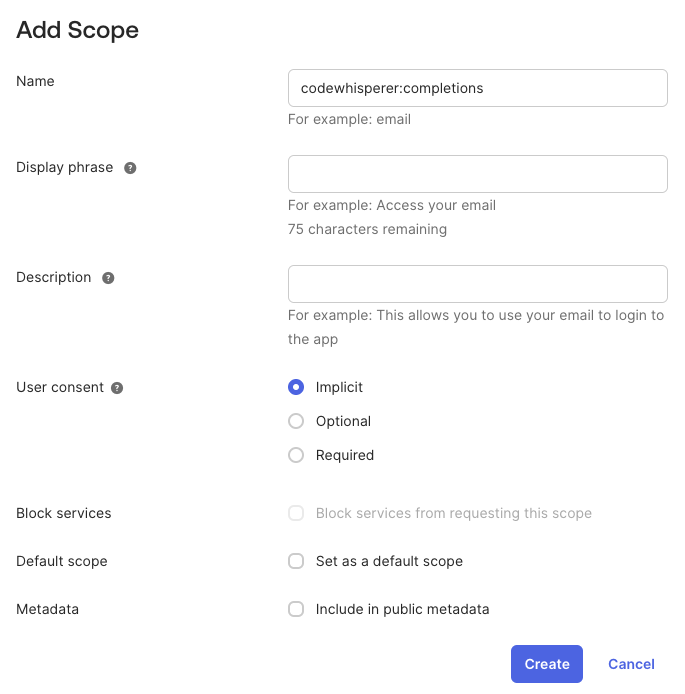This screenshot has width=685, height=694.
Task: Open the Description help tooltip icon
Action: (x=108, y=278)
